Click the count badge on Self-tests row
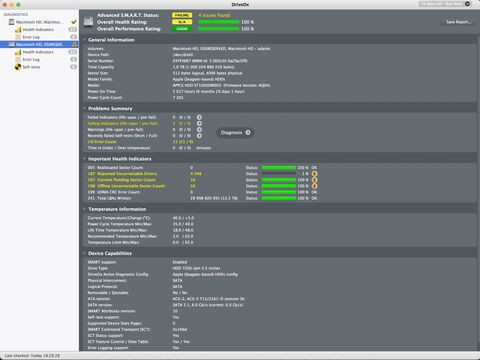This screenshot has width=480, height=360. point(73,67)
